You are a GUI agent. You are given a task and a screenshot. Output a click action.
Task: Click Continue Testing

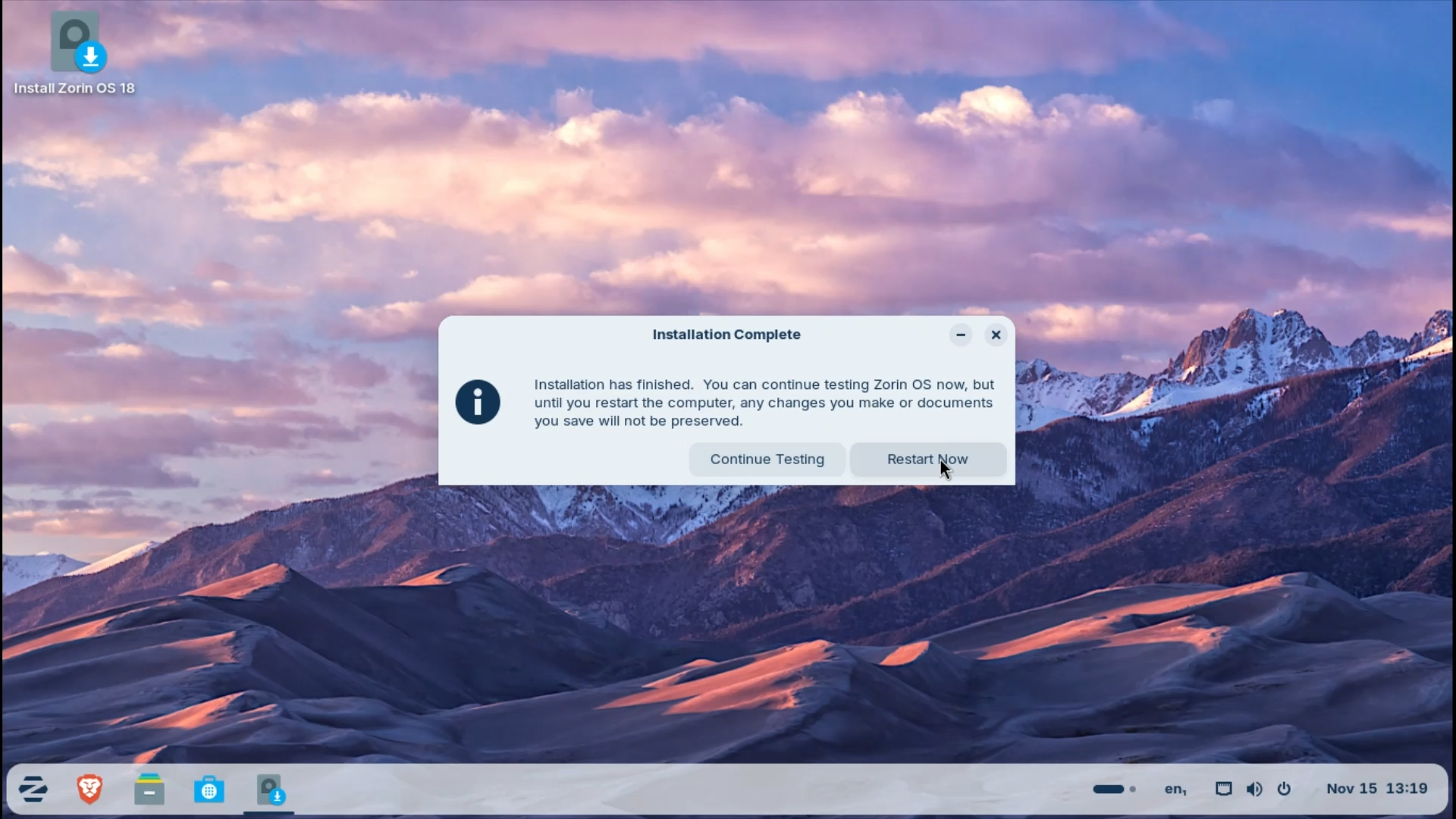(767, 460)
